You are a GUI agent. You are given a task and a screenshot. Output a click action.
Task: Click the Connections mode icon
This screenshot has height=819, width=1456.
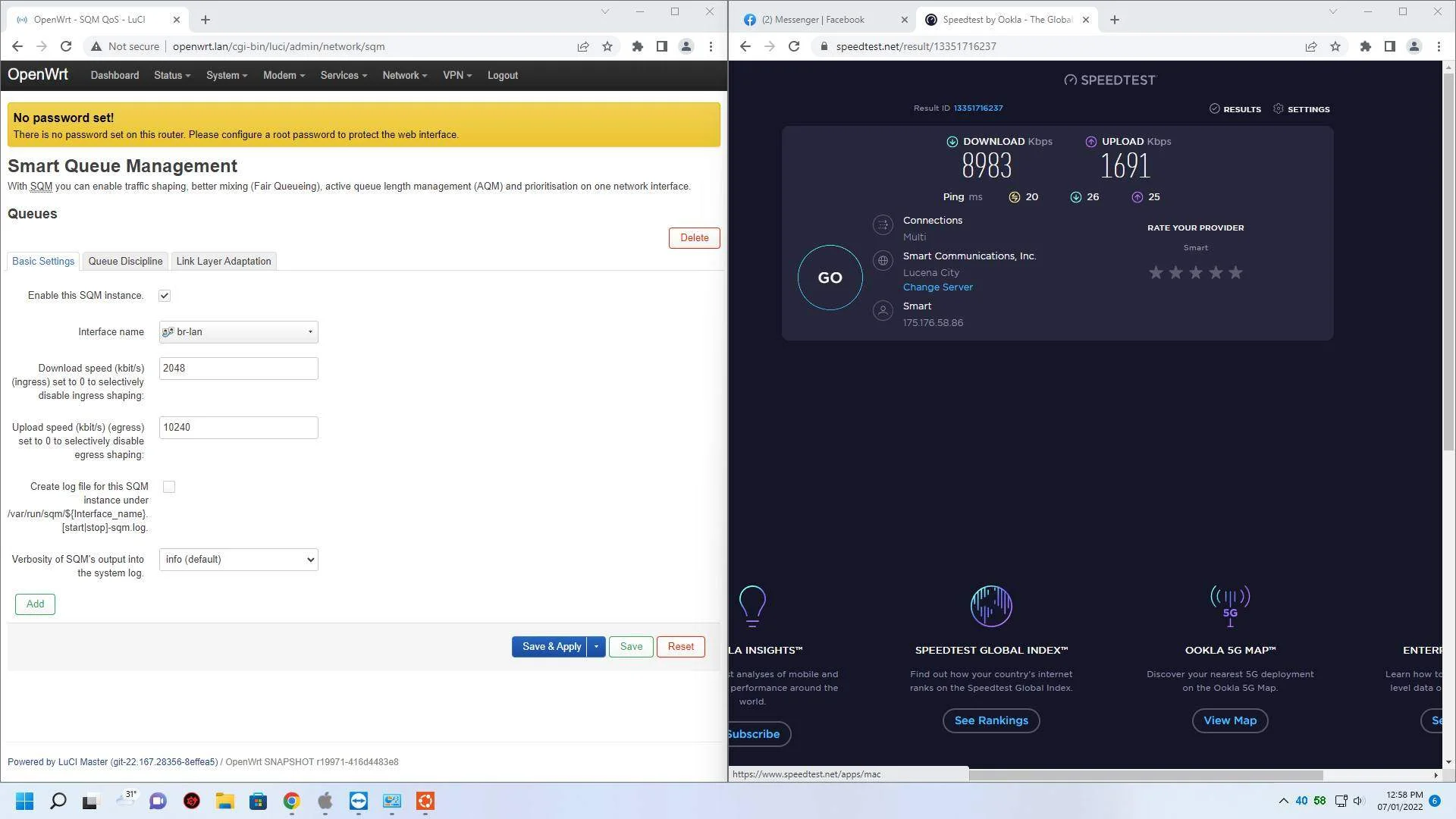(883, 224)
